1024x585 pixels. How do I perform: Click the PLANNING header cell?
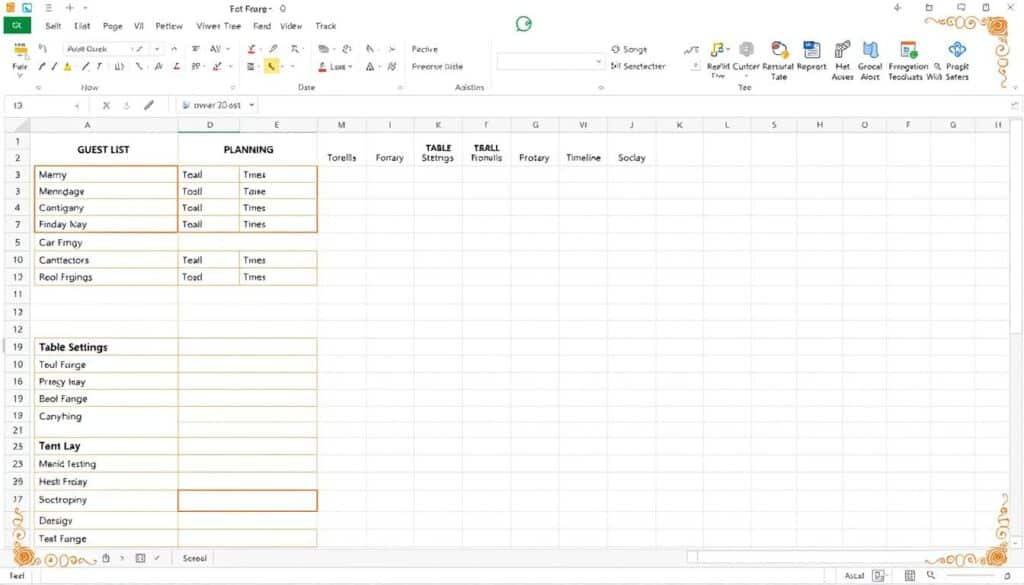click(x=248, y=150)
